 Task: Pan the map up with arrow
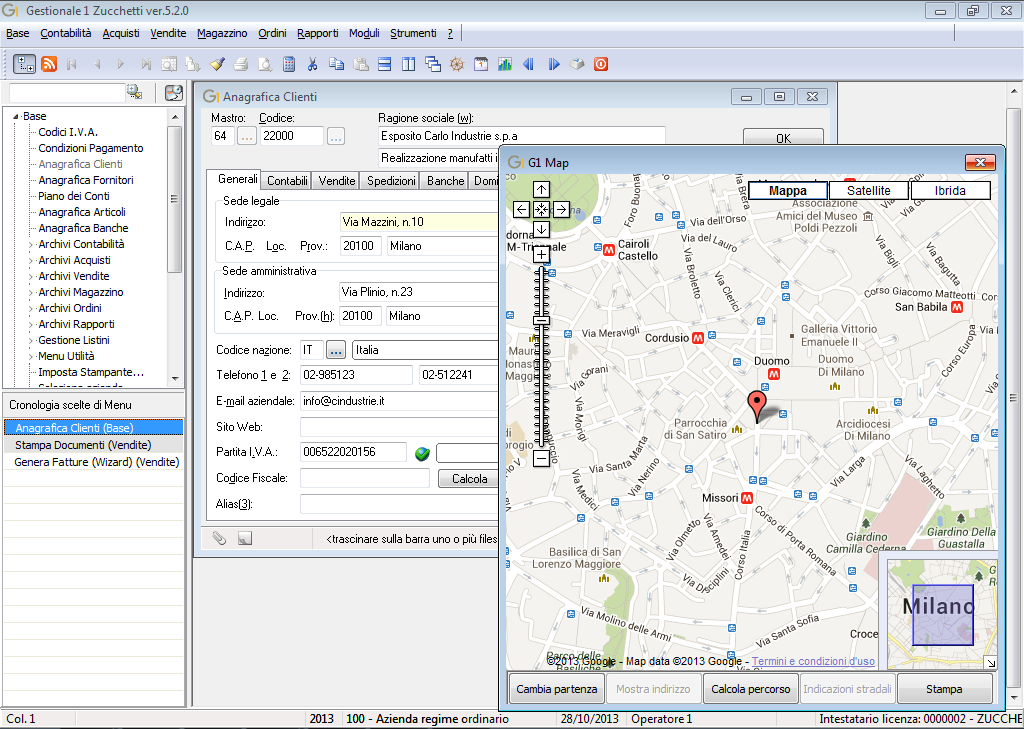pos(541,190)
